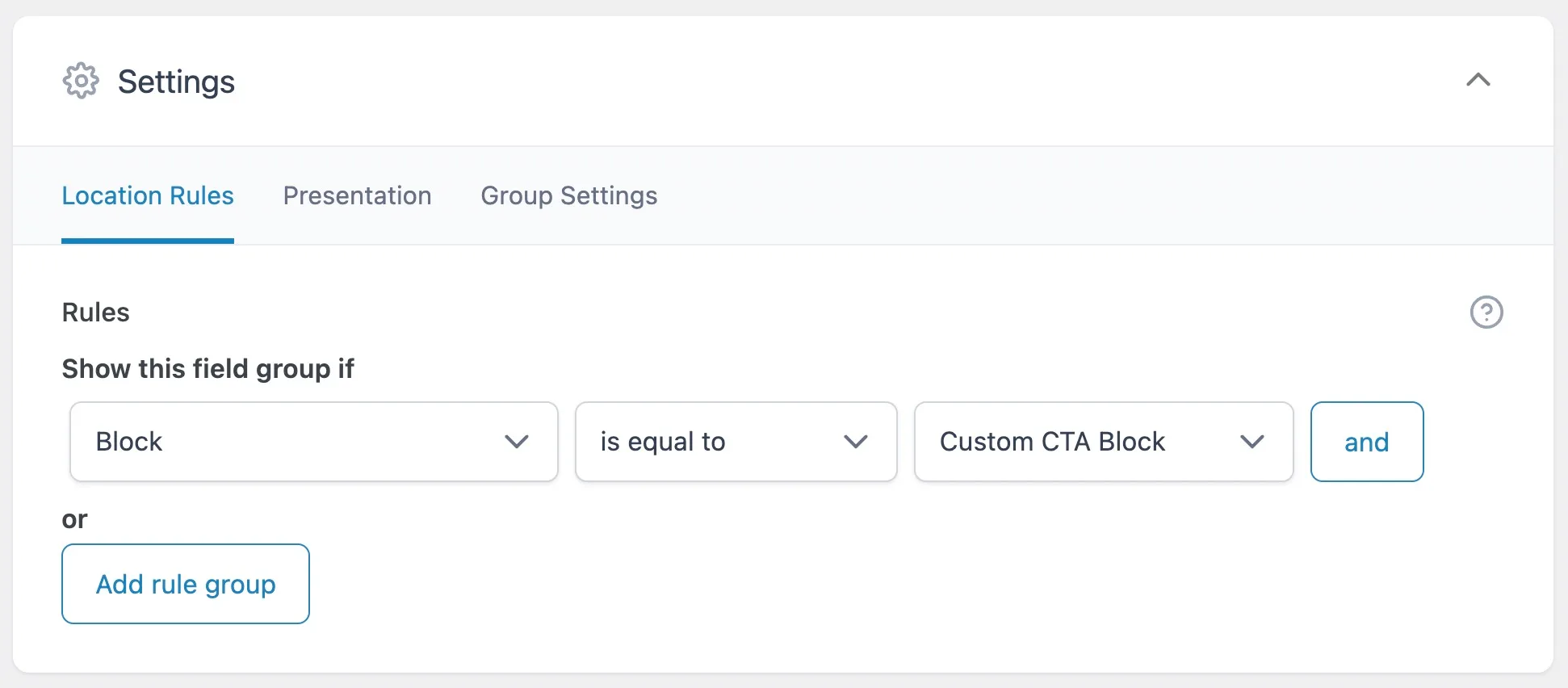
Task: Click the "Block" text in the first dropdown
Action: (x=129, y=442)
